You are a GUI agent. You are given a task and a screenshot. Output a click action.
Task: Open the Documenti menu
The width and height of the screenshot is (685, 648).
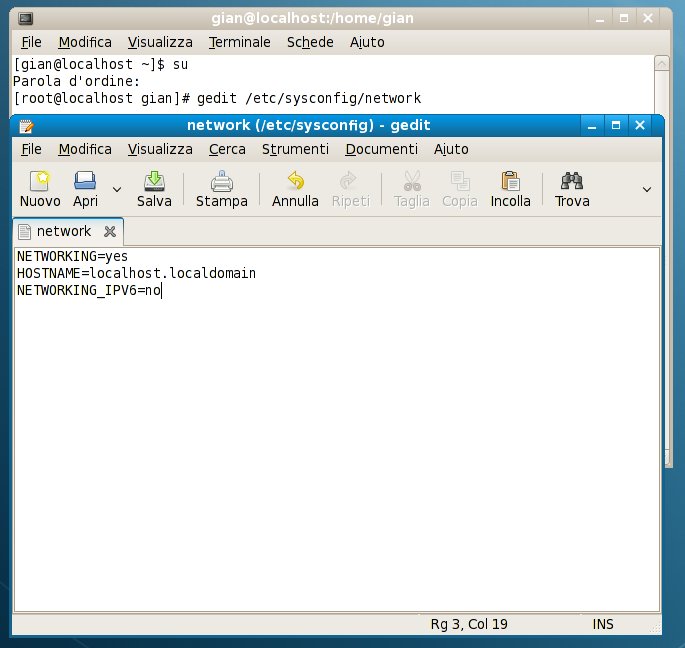[382, 149]
